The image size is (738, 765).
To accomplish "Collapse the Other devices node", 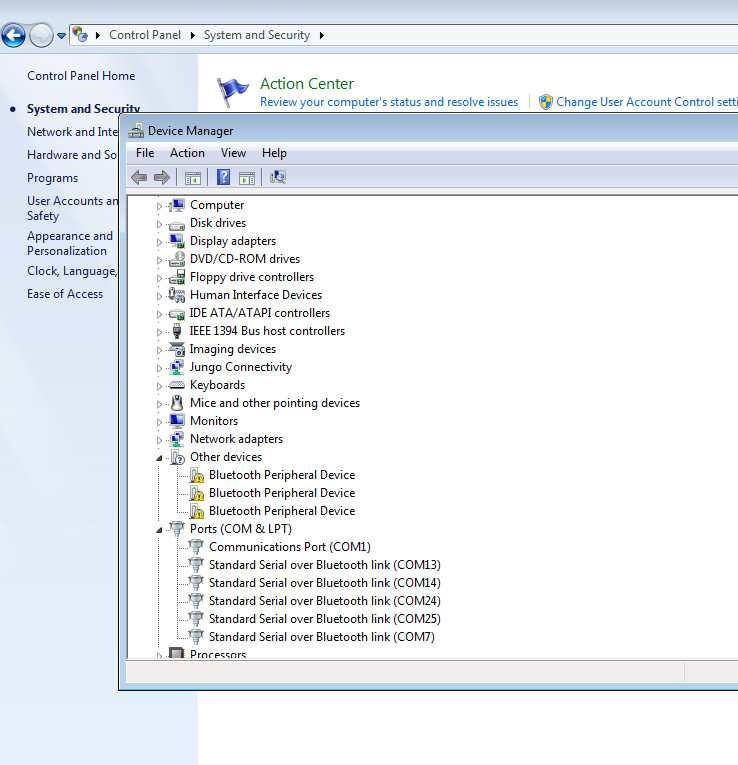I will point(159,458).
